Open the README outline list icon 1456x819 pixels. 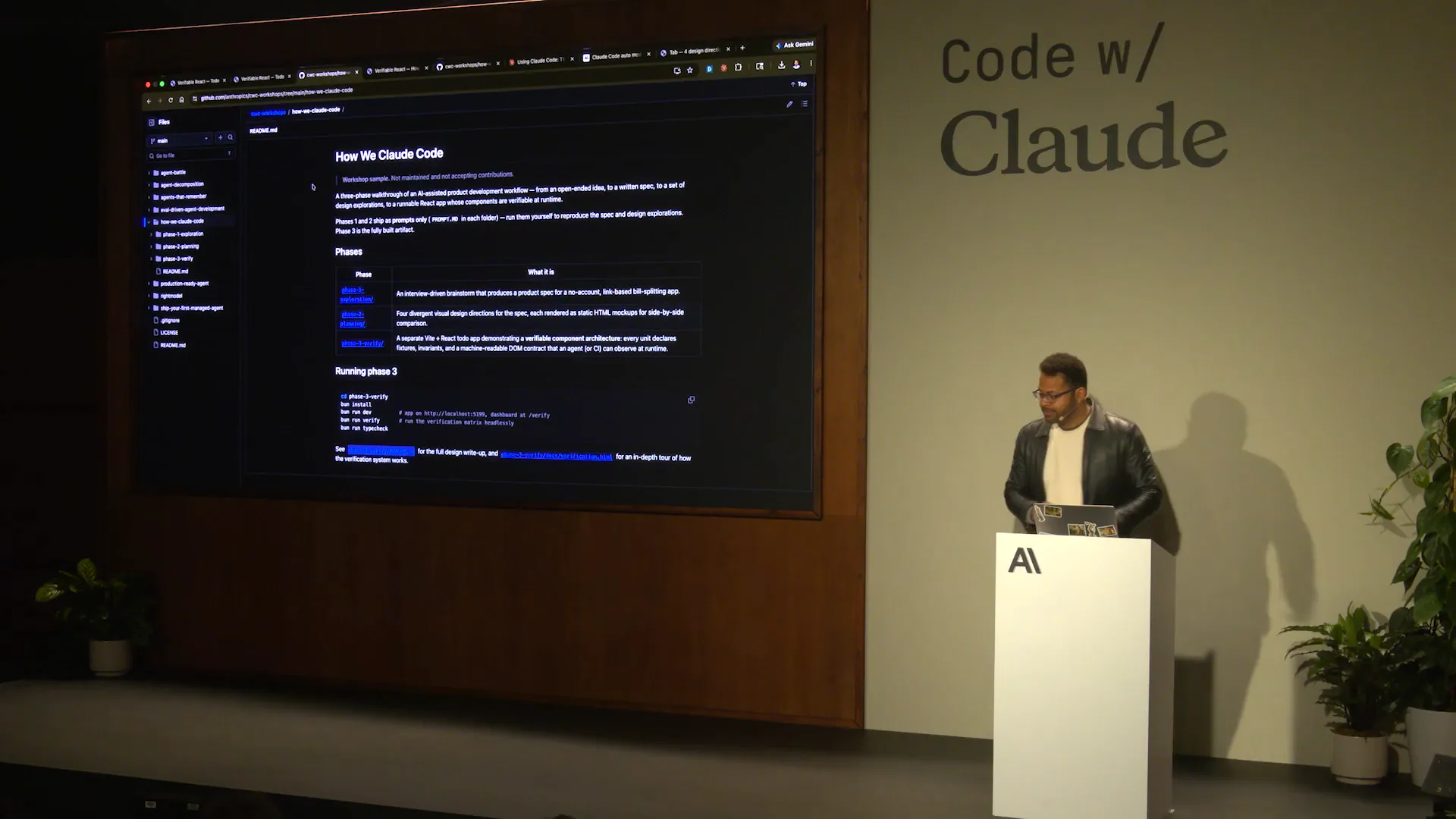click(x=805, y=103)
